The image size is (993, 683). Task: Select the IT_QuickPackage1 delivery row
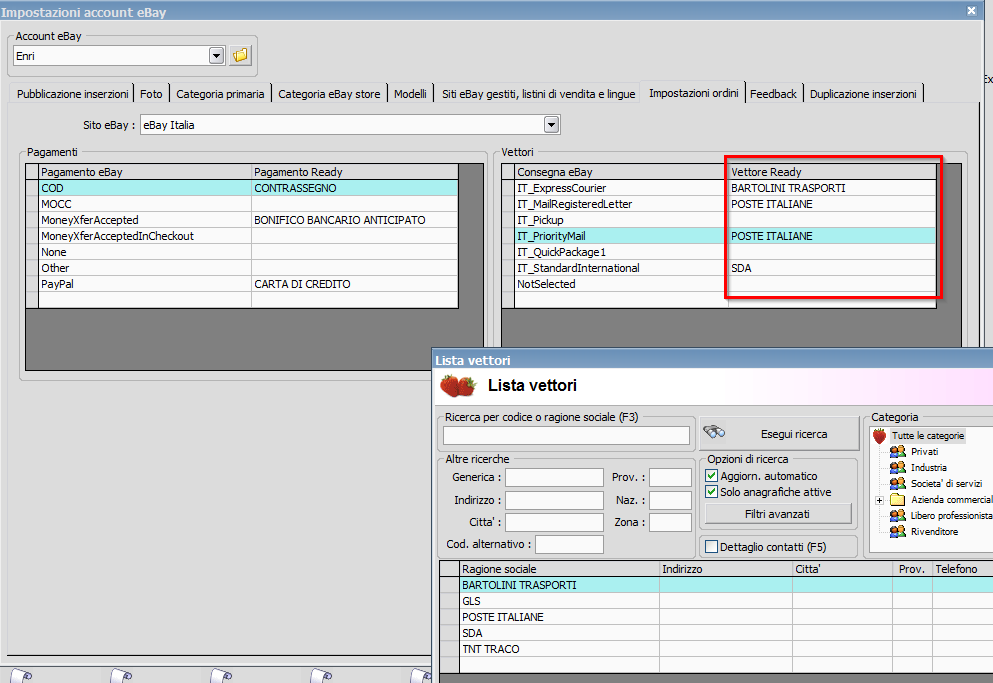click(719, 252)
